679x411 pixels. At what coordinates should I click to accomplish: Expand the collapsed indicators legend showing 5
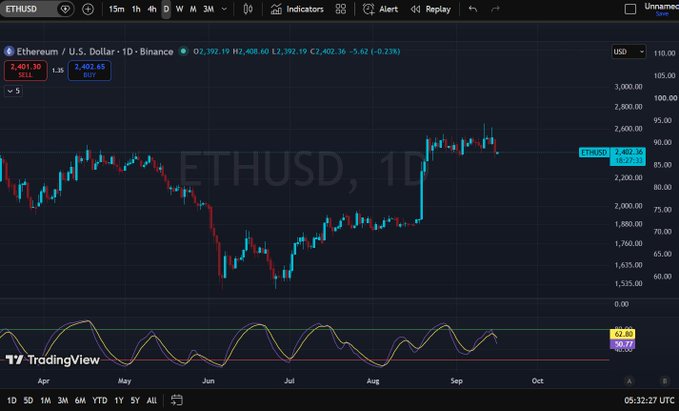coord(13,91)
